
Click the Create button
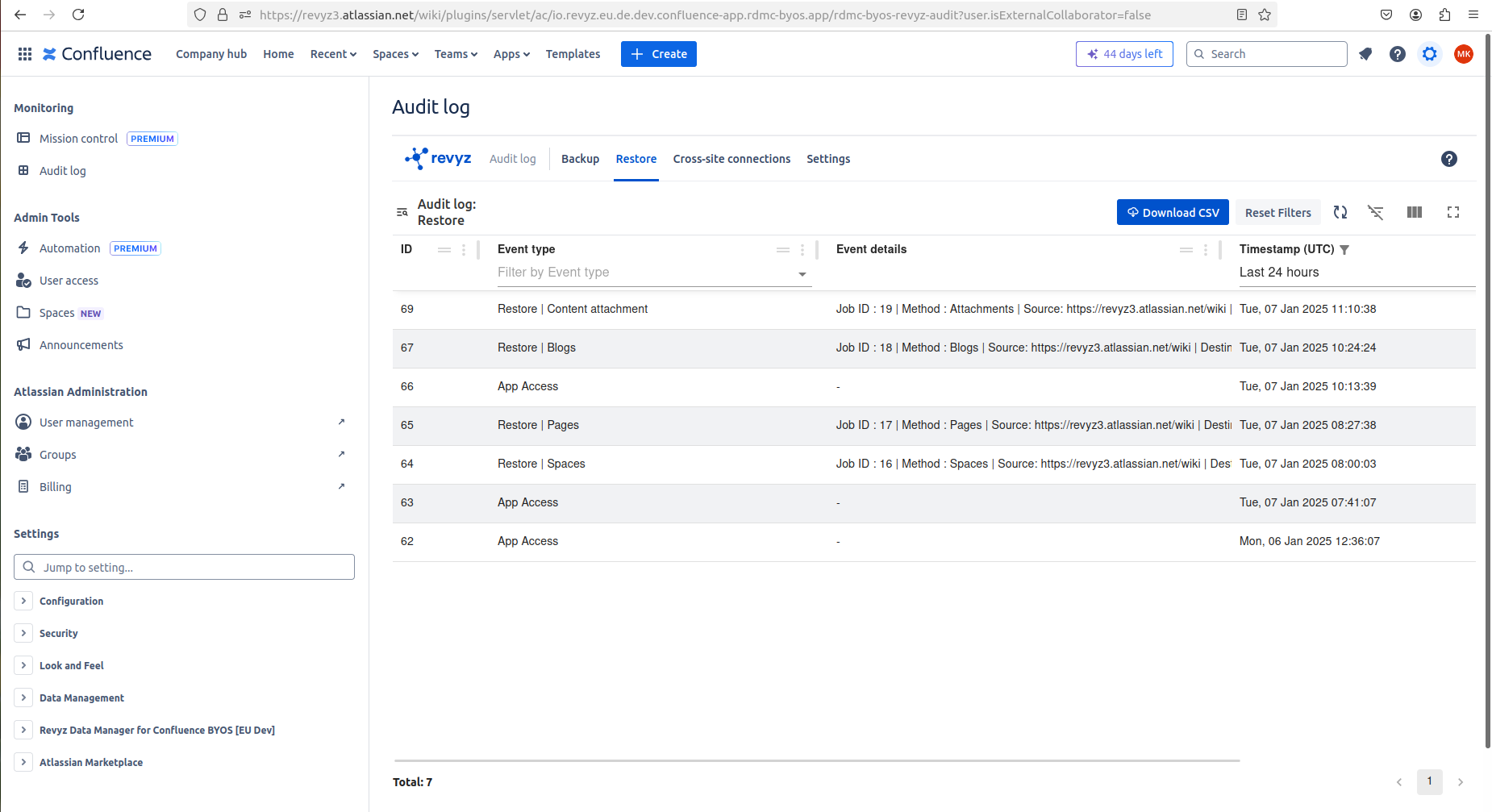point(659,54)
